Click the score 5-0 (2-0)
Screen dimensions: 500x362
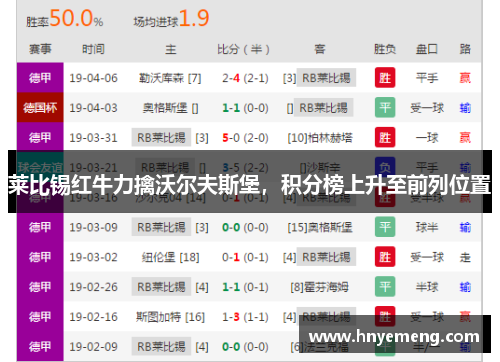point(245,138)
